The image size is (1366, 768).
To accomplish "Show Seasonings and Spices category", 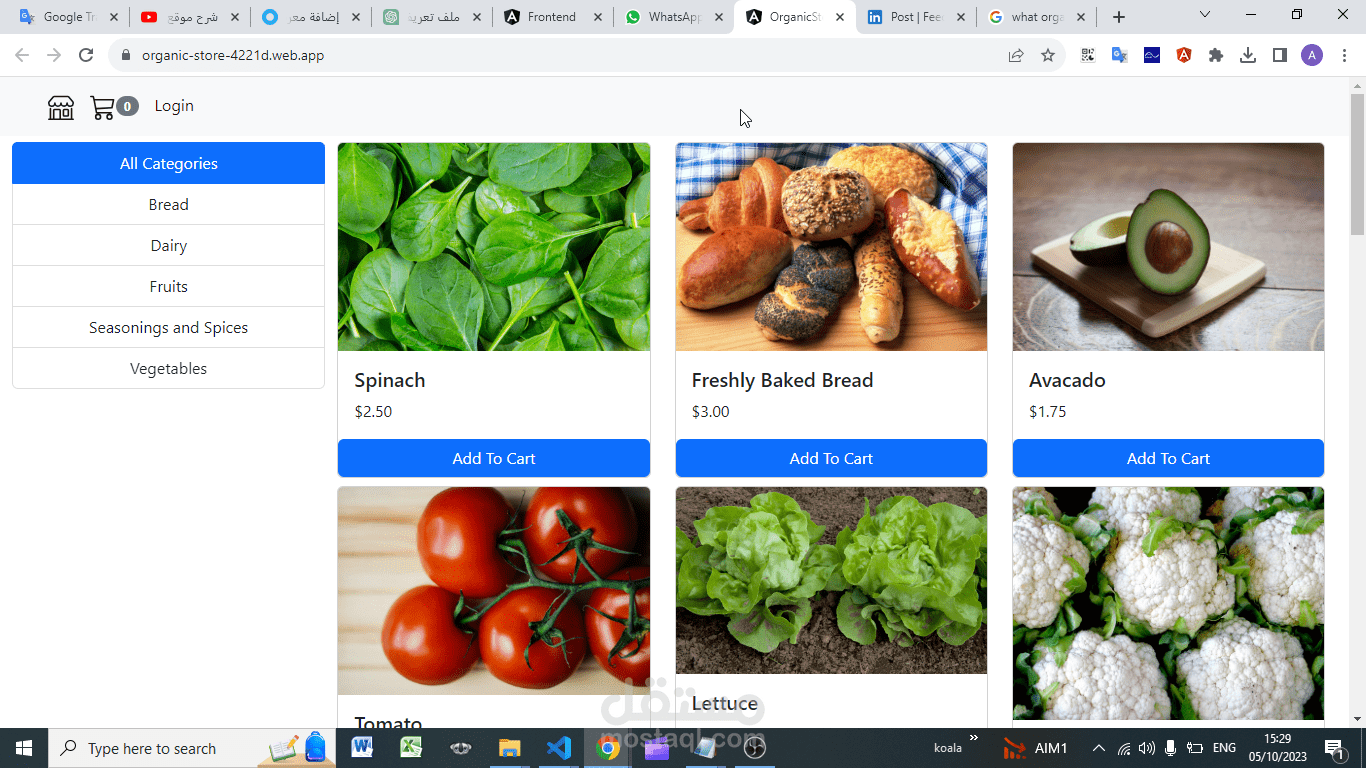I will pyautogui.click(x=168, y=327).
